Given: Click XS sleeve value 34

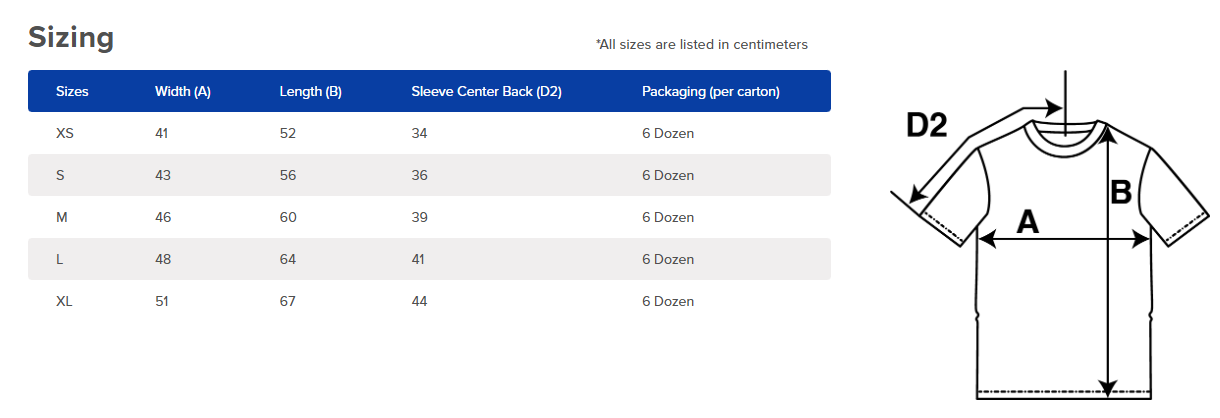Looking at the screenshot, I should pos(419,133).
